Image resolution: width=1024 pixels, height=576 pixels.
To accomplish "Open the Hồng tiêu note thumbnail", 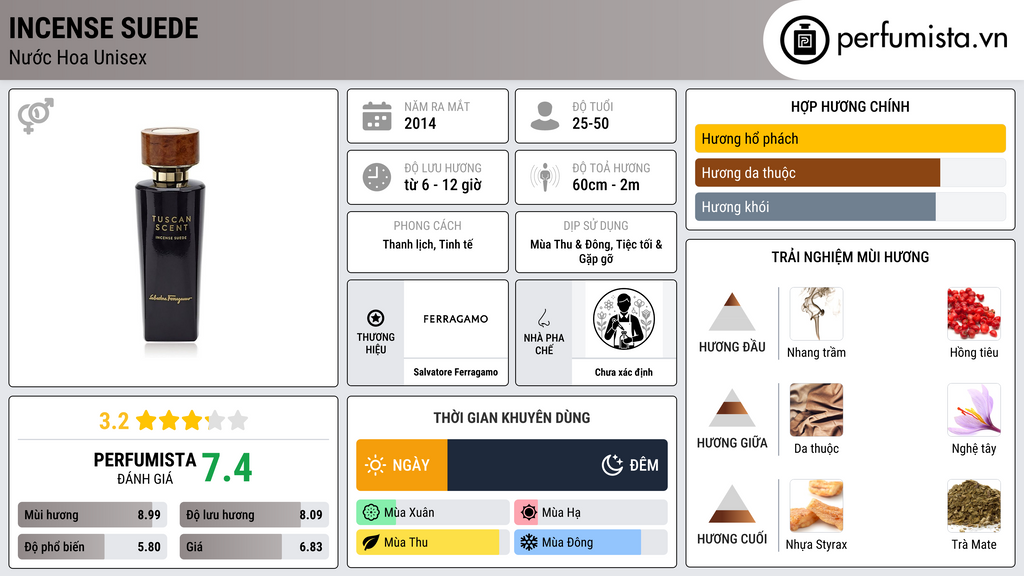I will click(x=974, y=314).
